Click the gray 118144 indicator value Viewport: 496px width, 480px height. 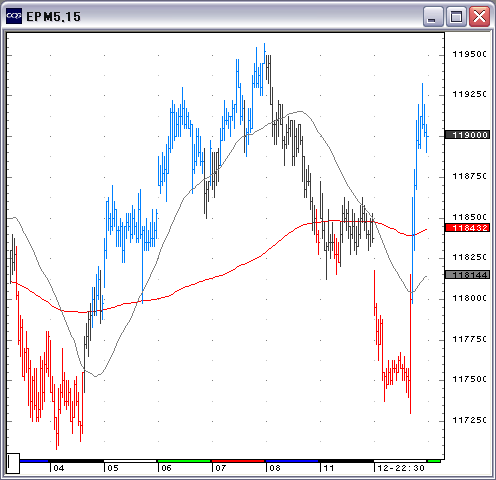coord(467,275)
